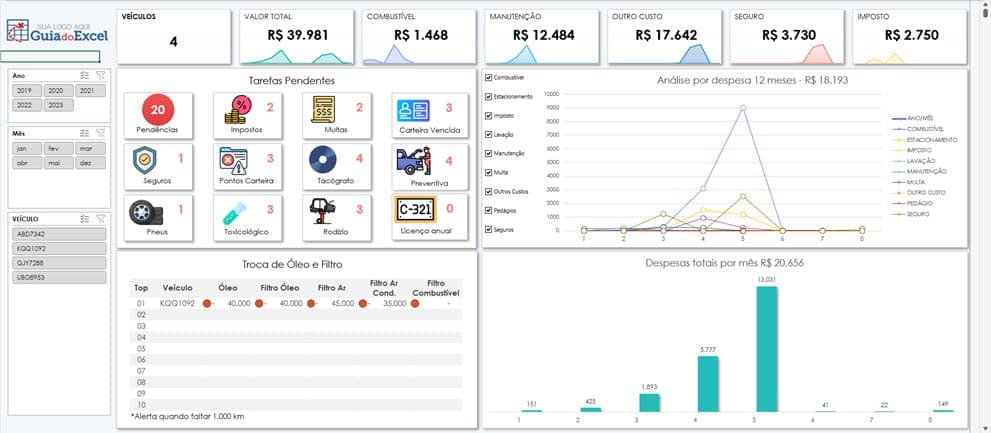Toggle multi-select in the VEÍCULO slicer

(x=85, y=219)
